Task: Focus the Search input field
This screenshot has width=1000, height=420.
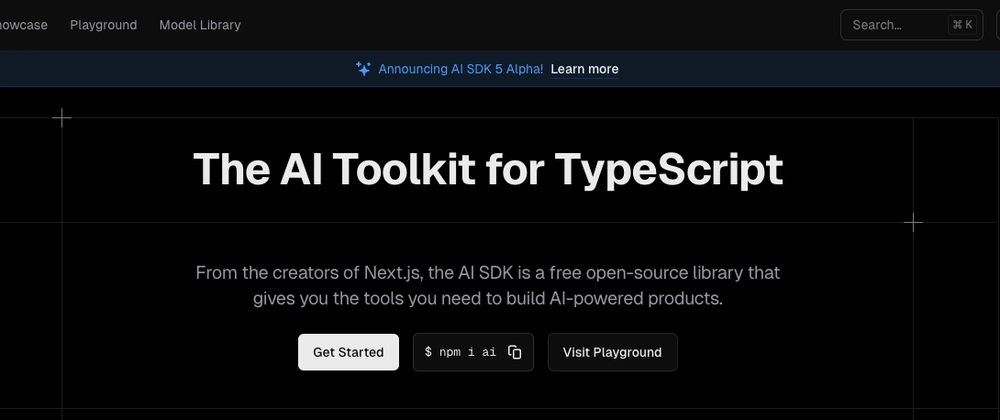Action: point(911,25)
